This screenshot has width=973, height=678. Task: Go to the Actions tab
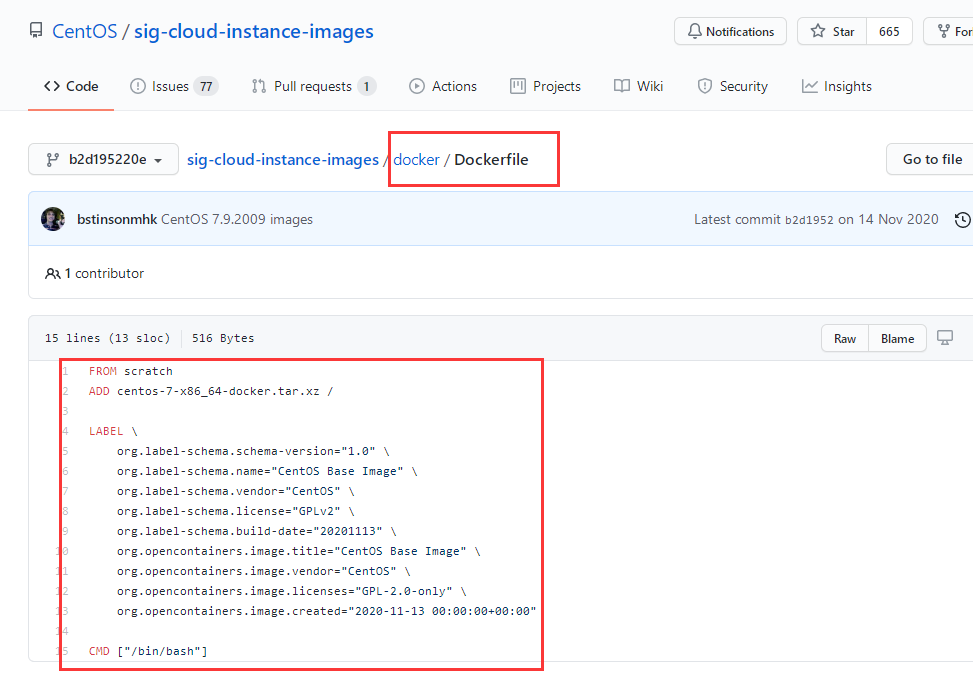tap(443, 86)
